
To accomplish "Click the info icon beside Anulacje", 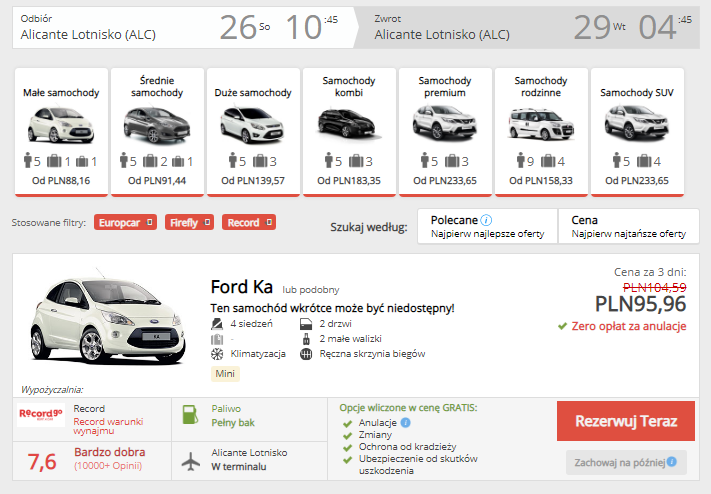I will (405, 422).
